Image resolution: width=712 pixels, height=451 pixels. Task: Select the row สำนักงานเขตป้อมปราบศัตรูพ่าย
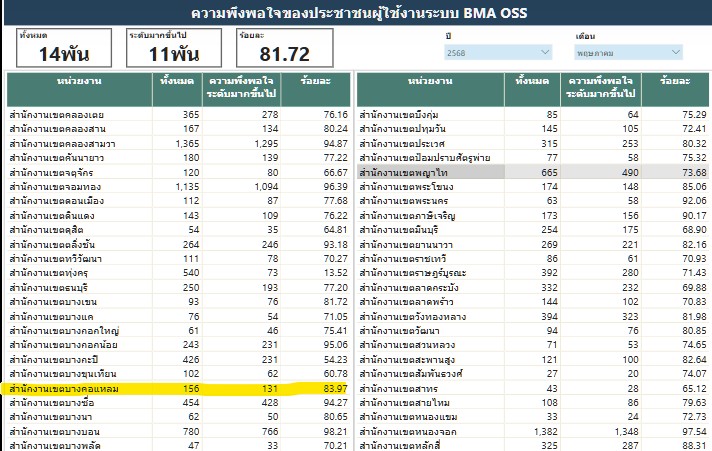coord(533,158)
